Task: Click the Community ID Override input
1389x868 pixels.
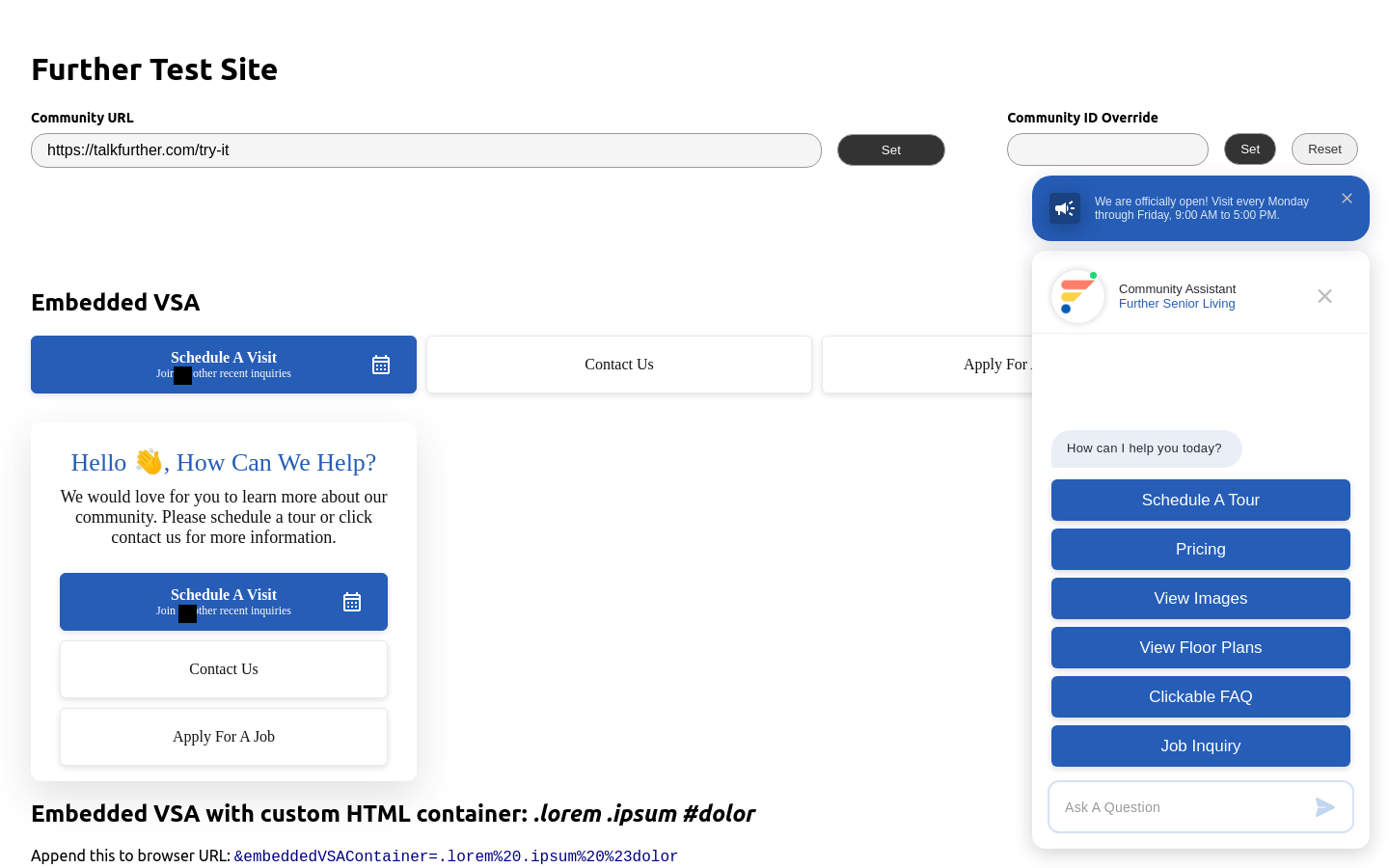Action: pos(1107,149)
